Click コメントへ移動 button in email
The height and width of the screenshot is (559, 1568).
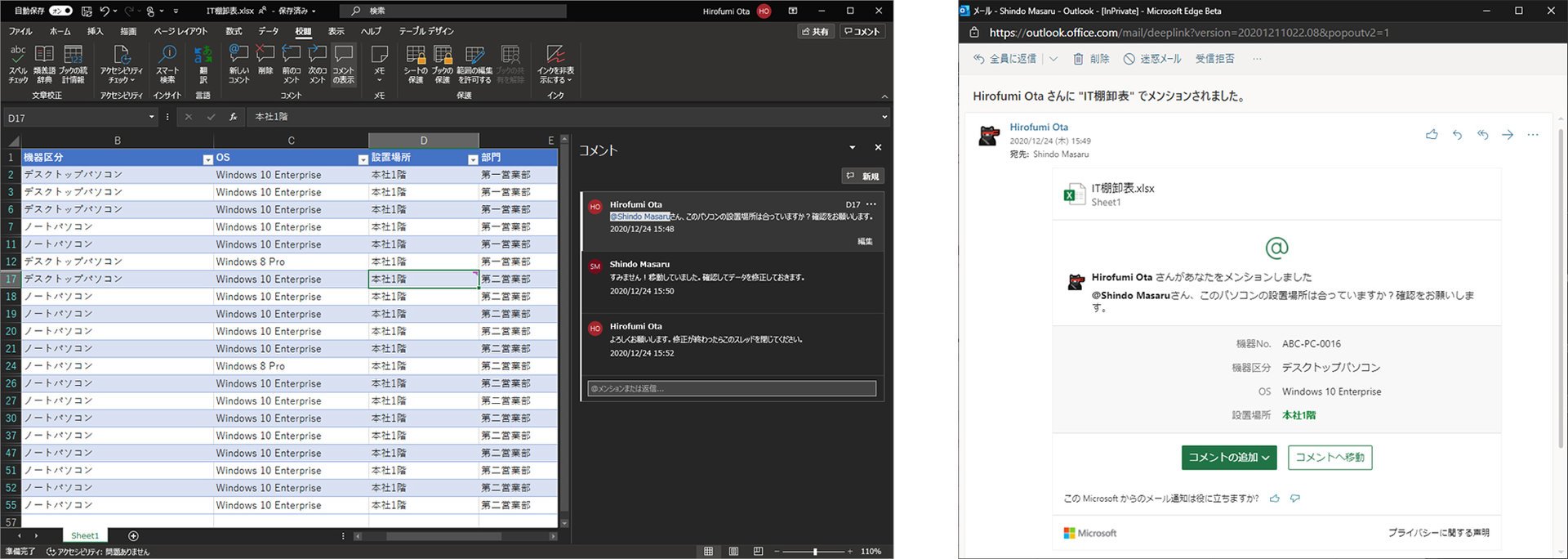pos(1330,458)
